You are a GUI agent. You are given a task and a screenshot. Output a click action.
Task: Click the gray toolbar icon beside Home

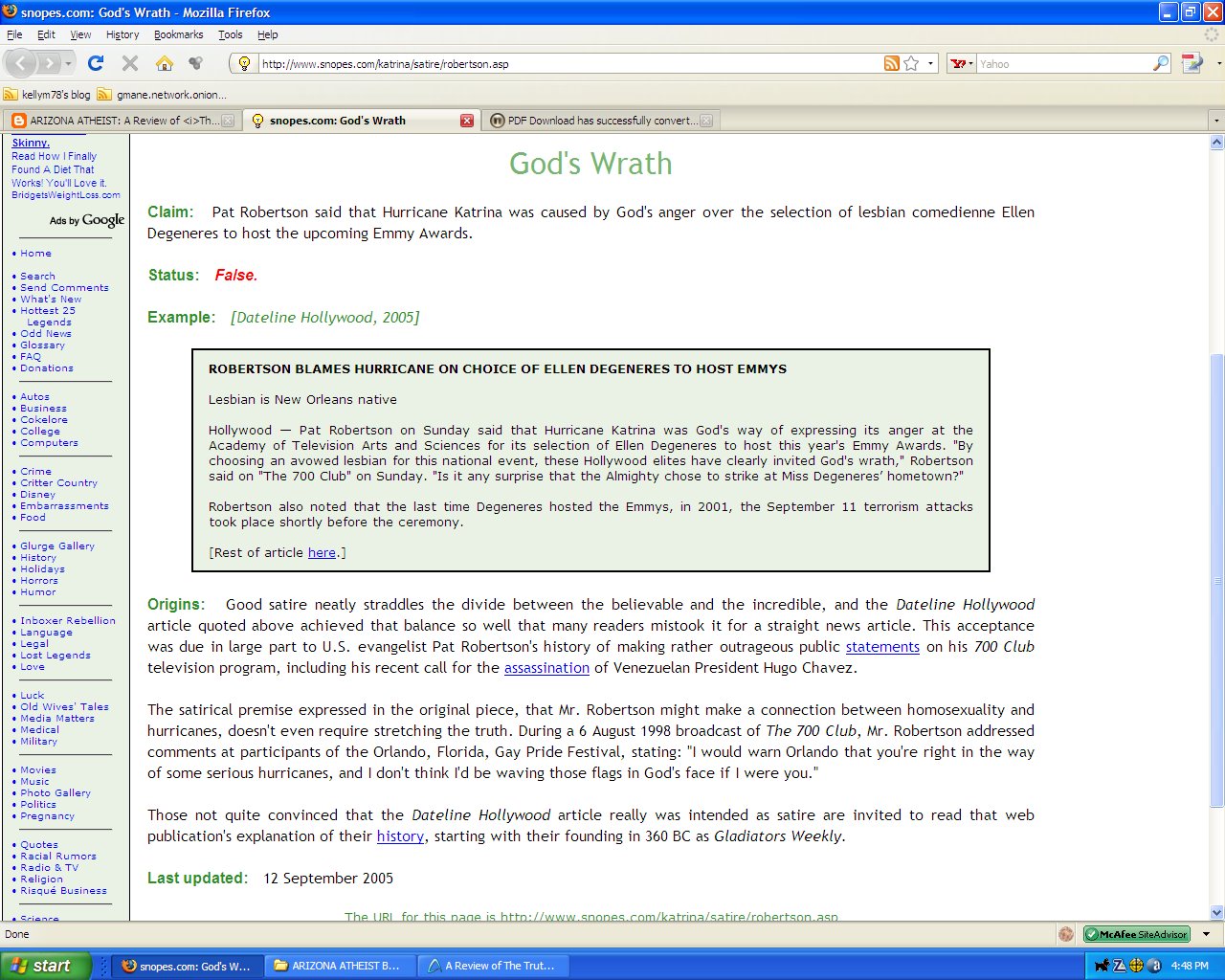196,63
